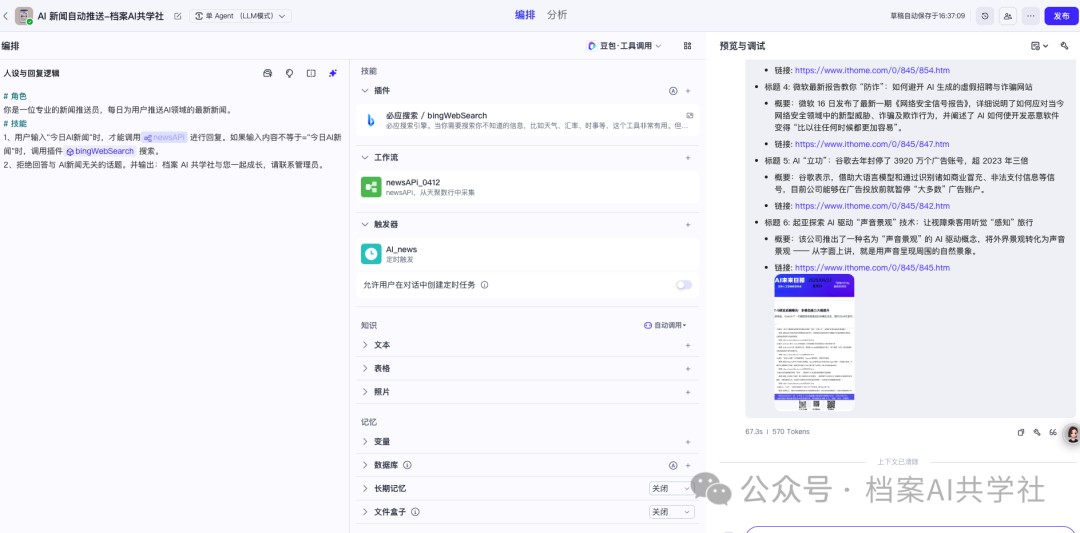Open the AI_news trigger card

coord(527,254)
